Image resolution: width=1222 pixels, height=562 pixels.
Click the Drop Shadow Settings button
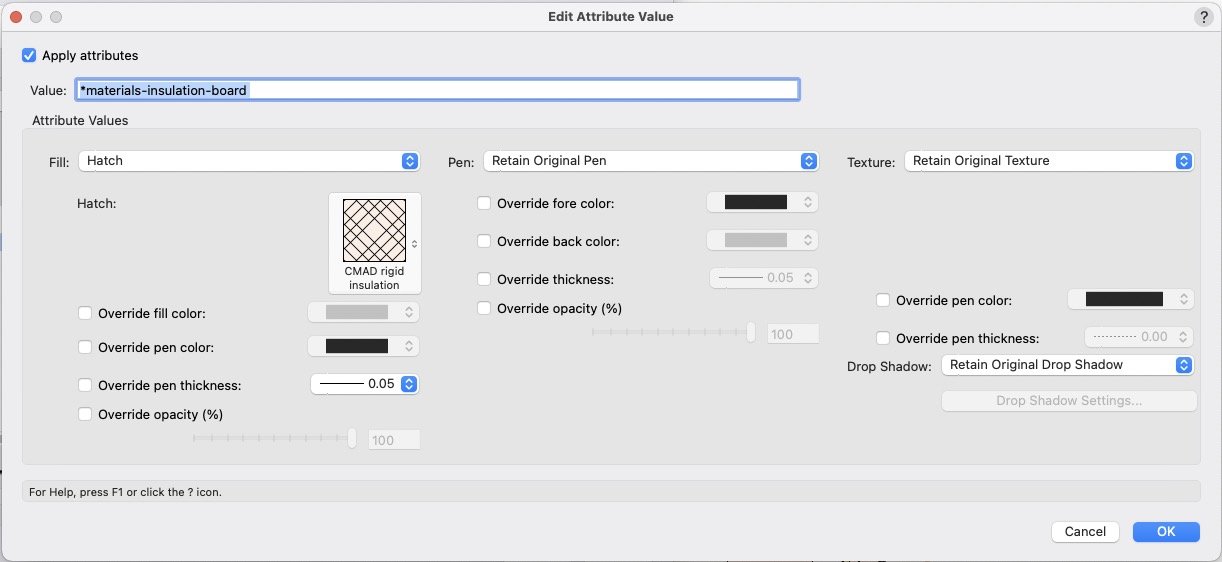coord(1069,401)
